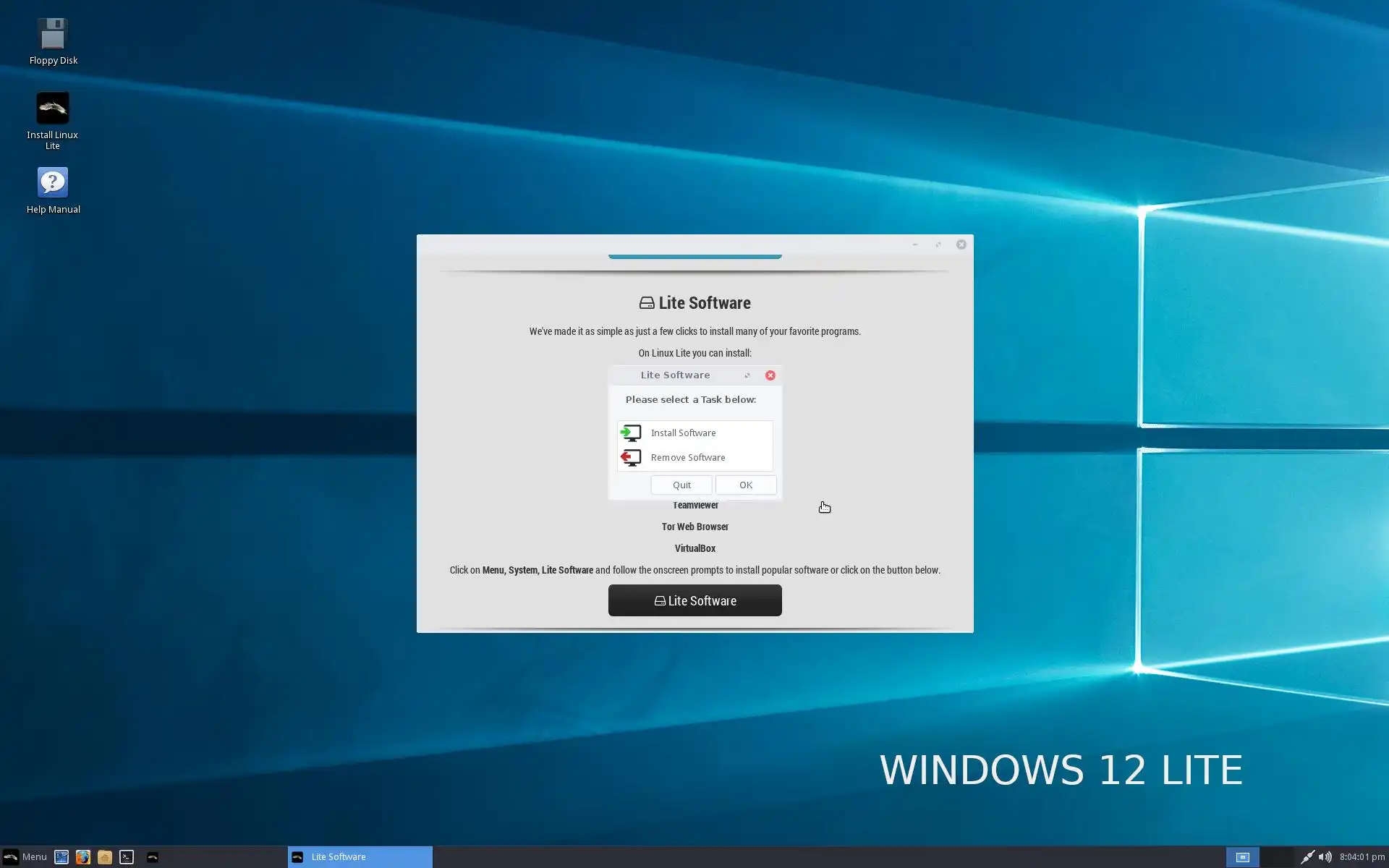Select the Install Software task

click(683, 433)
